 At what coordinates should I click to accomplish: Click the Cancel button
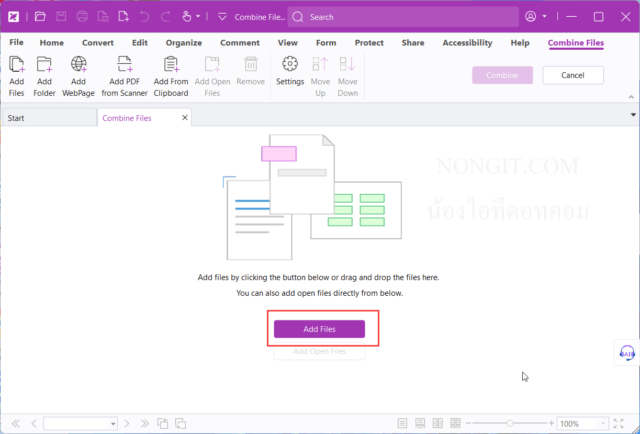click(573, 75)
